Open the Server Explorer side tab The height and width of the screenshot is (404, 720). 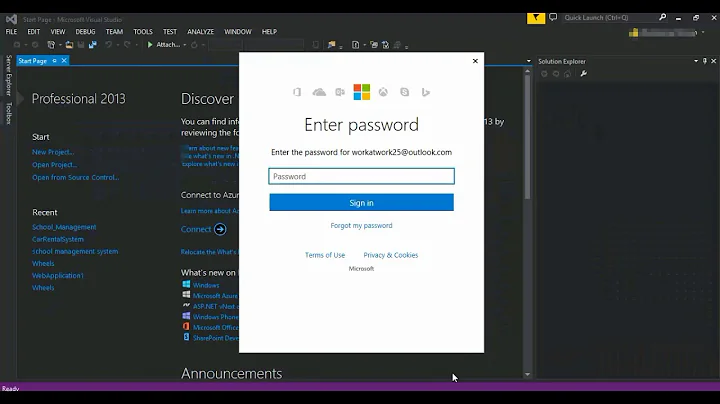tap(8, 75)
